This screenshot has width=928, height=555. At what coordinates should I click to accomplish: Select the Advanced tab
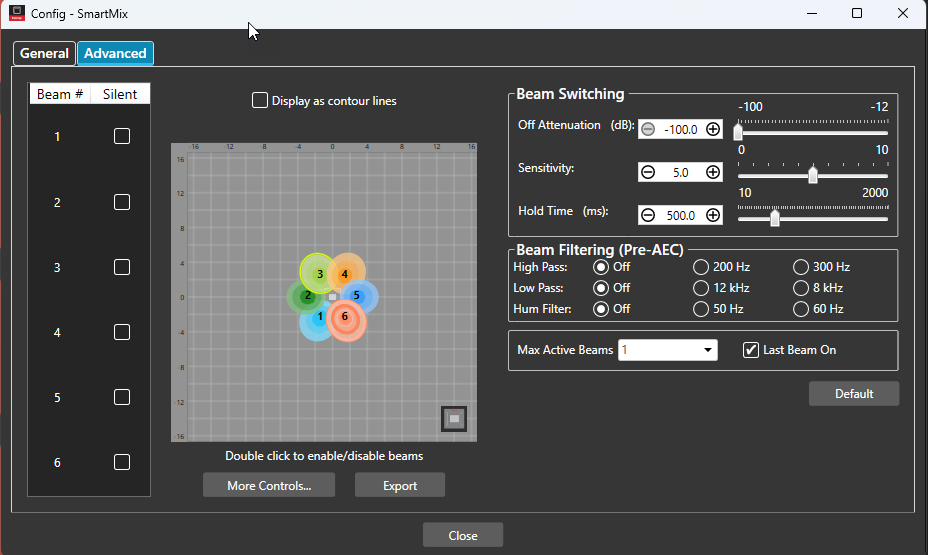point(115,53)
